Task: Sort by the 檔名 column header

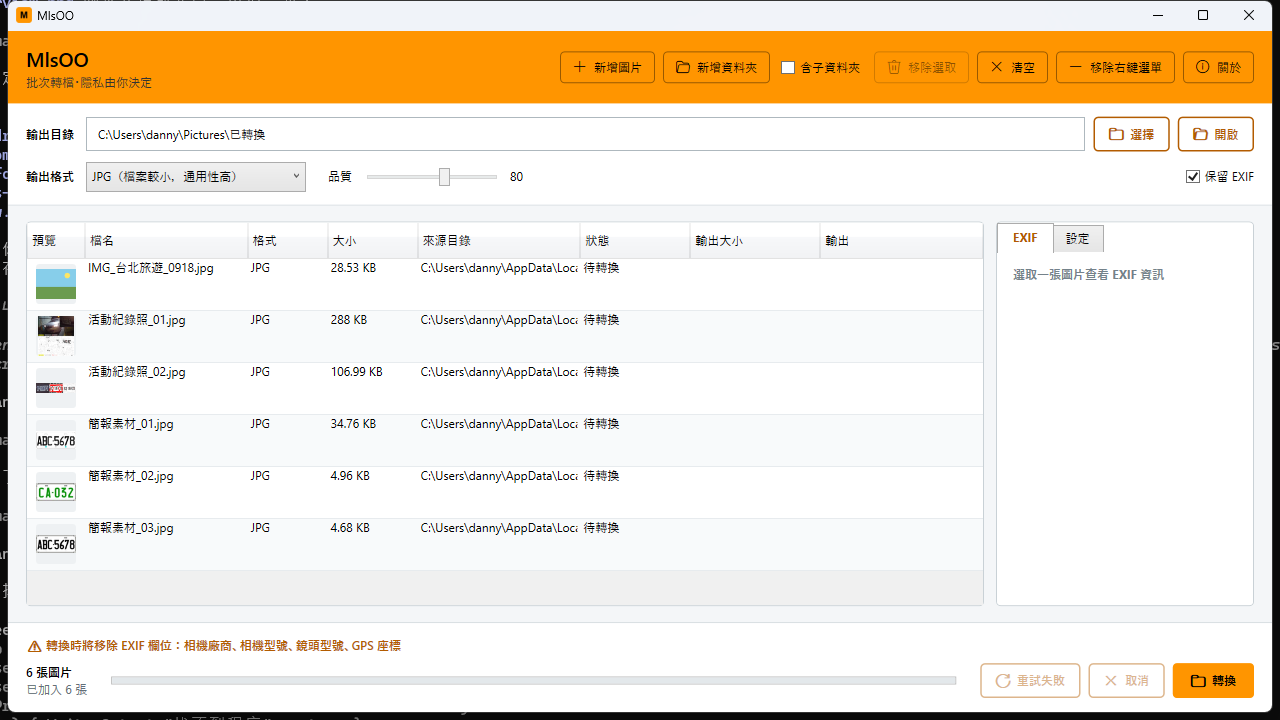Action: click(166, 241)
